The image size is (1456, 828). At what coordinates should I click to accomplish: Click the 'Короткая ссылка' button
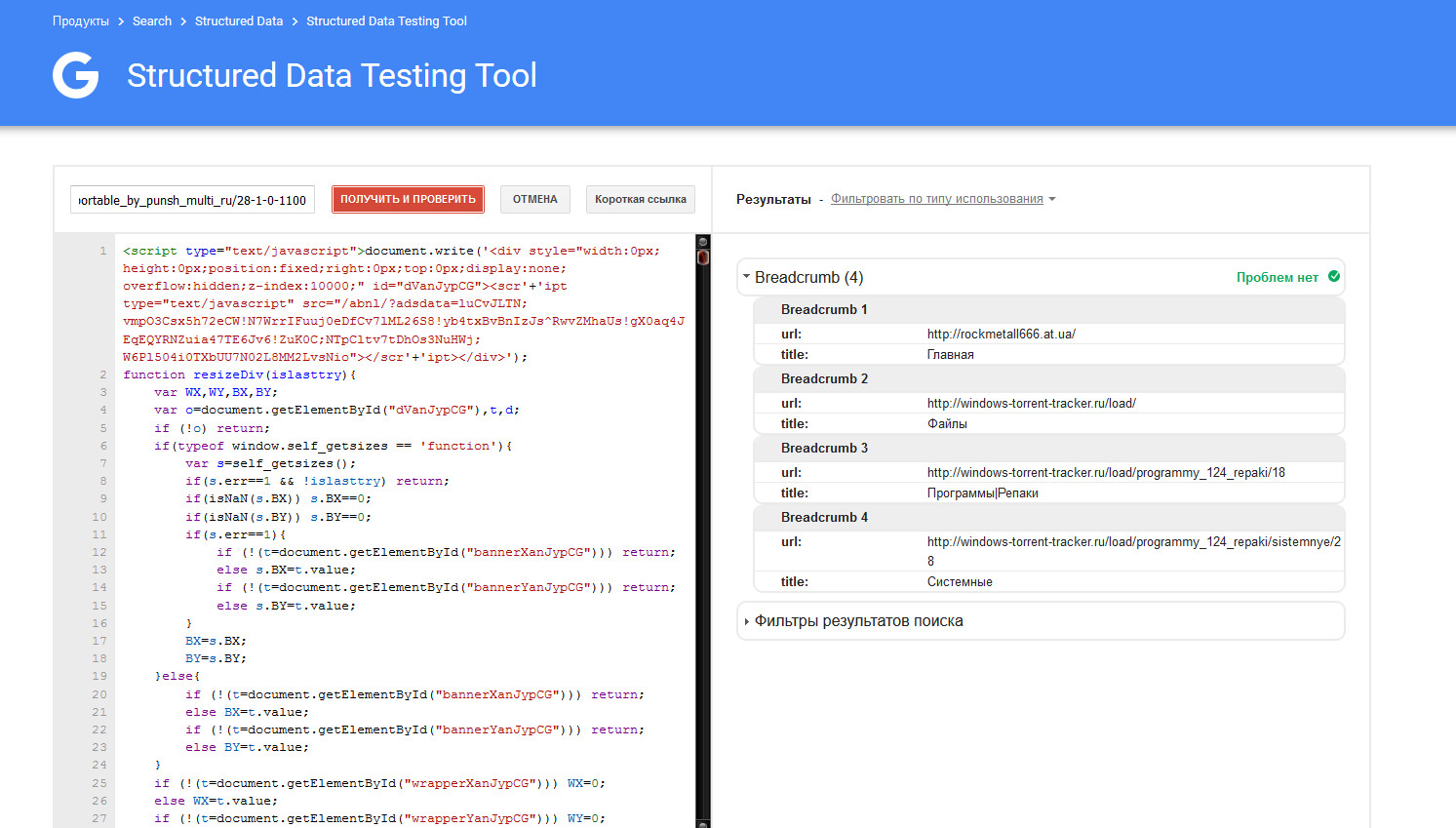point(641,199)
